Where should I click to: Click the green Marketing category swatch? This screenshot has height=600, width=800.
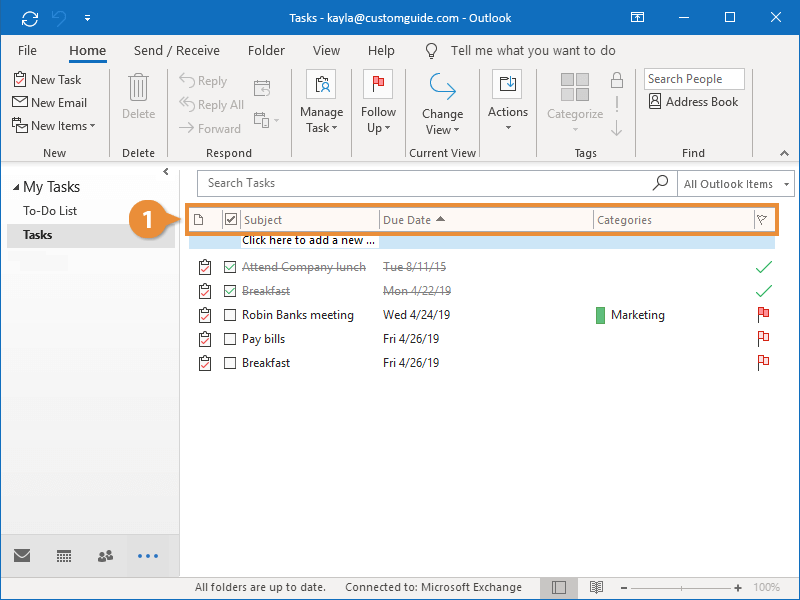coord(600,315)
